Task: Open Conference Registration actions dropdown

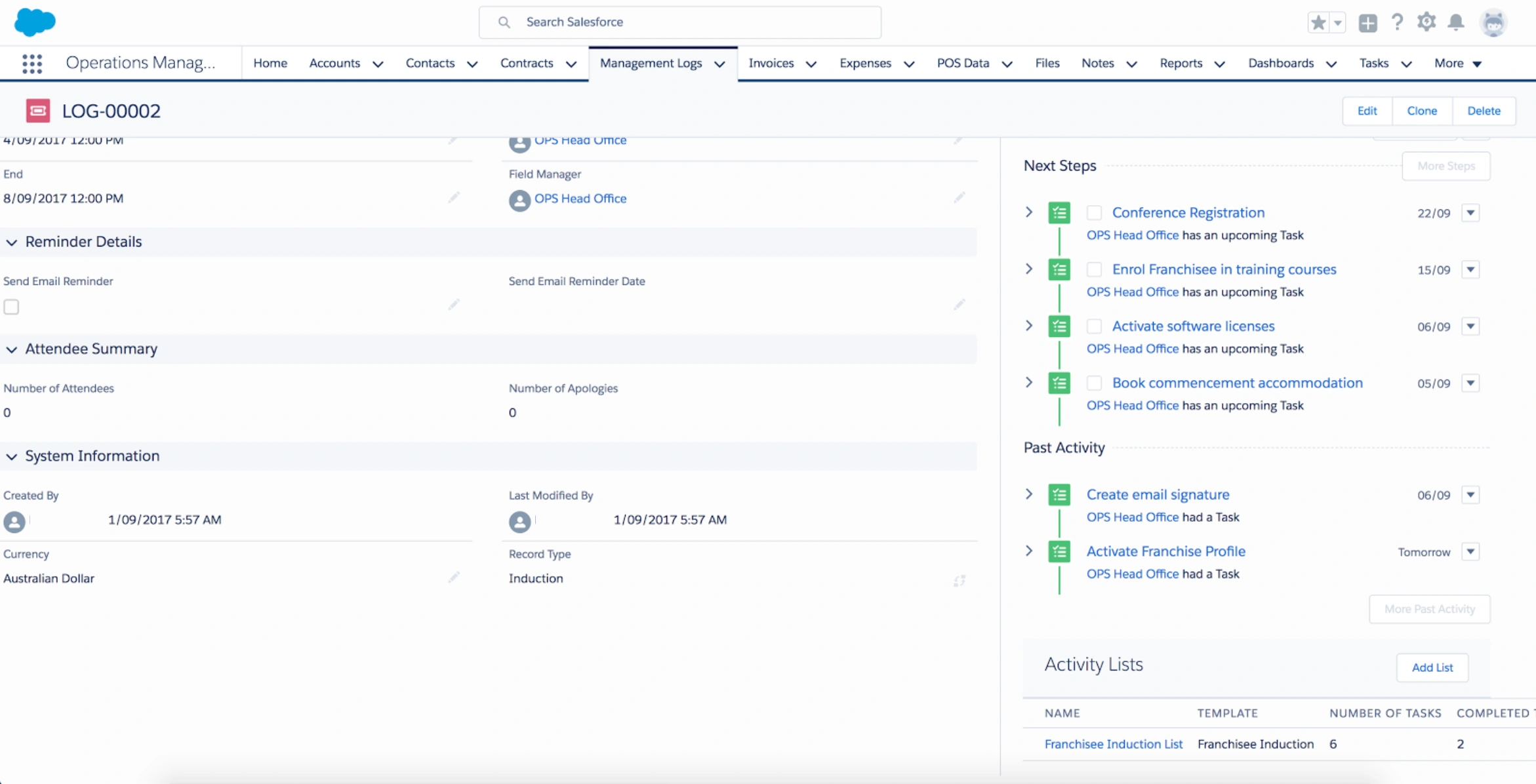Action: point(1470,212)
